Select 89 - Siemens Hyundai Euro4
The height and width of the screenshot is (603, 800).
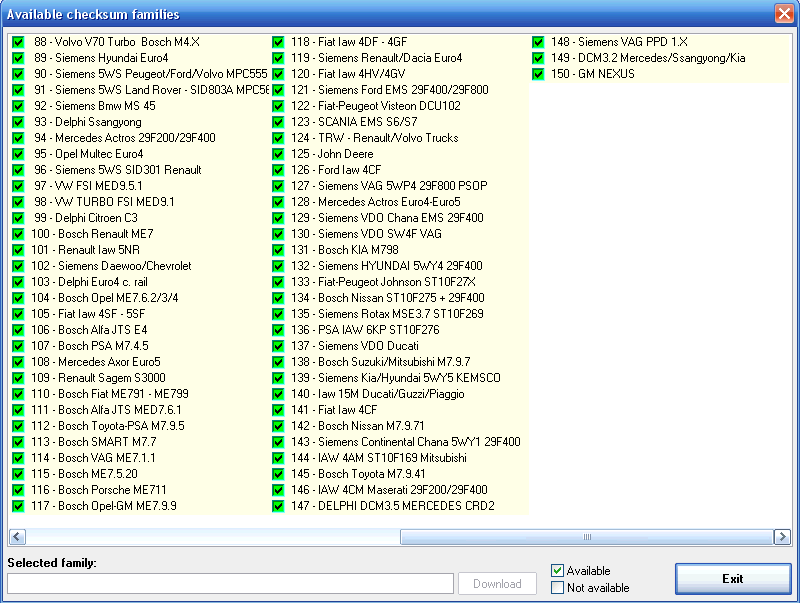tap(101, 58)
